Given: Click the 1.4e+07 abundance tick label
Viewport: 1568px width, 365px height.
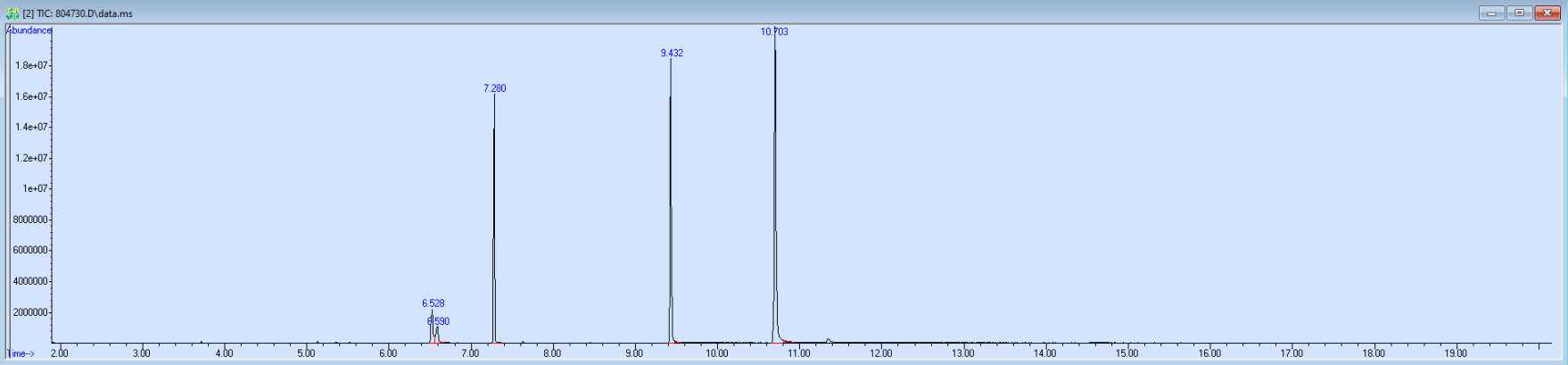Looking at the screenshot, I should point(31,128).
